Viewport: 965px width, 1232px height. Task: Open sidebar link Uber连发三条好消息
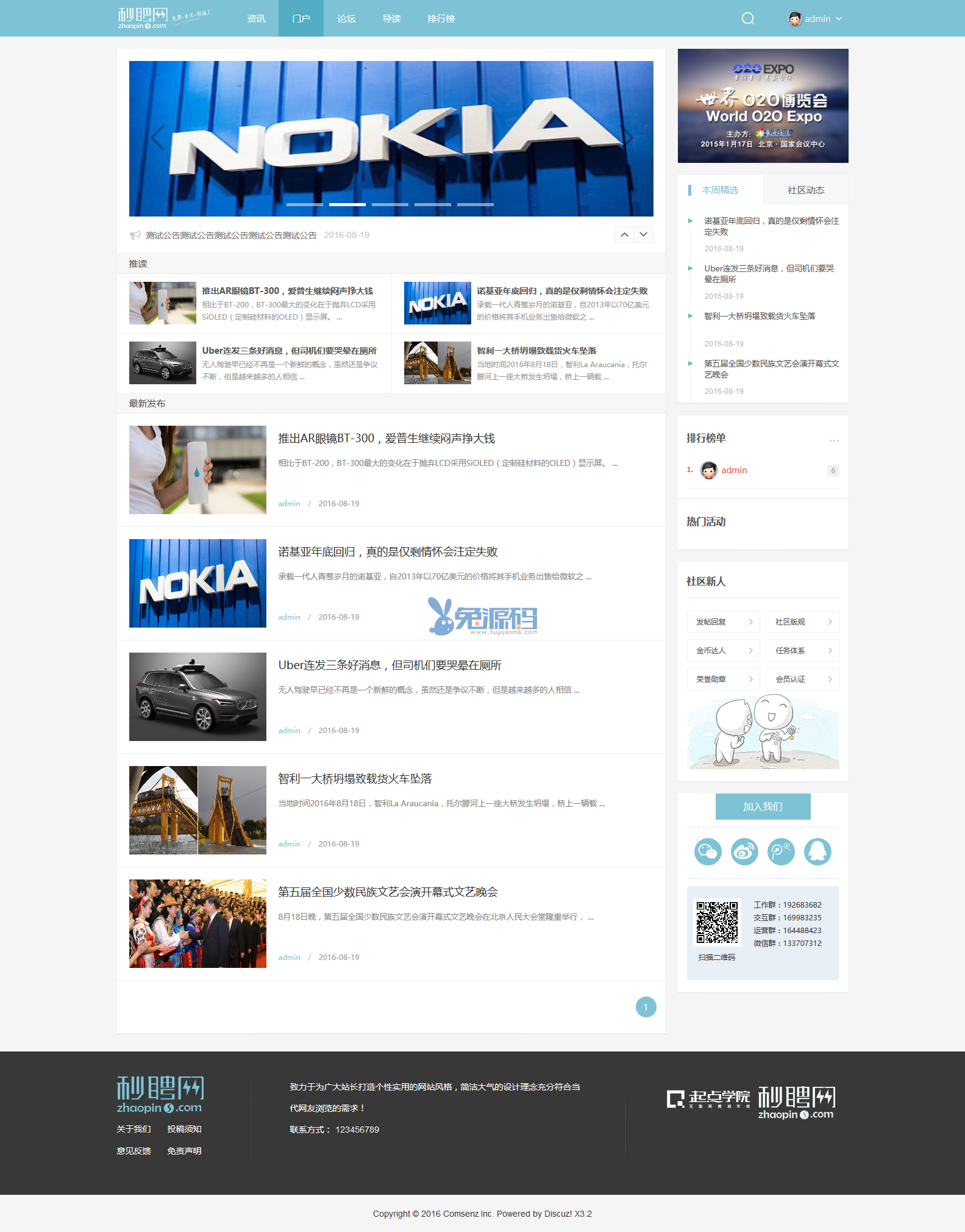point(769,274)
